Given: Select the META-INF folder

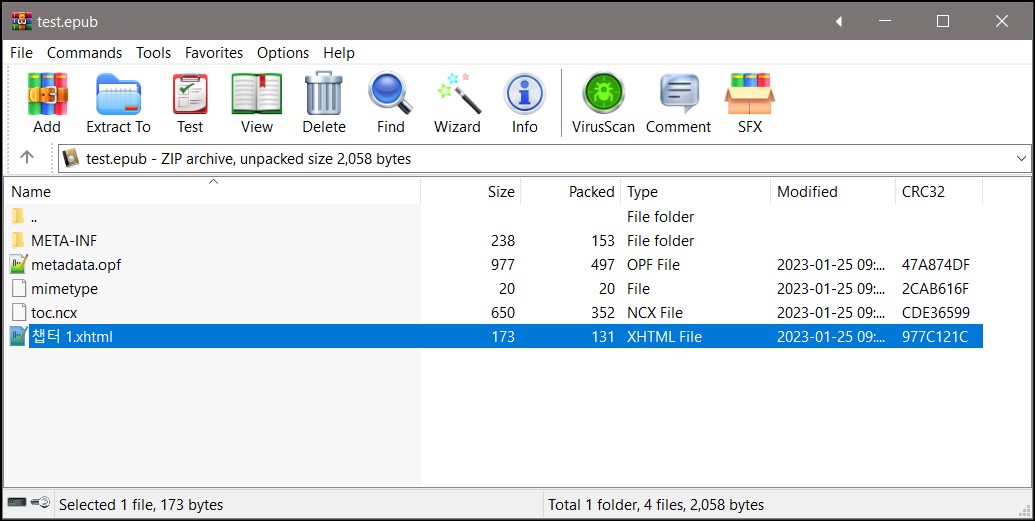Looking at the screenshot, I should [64, 241].
